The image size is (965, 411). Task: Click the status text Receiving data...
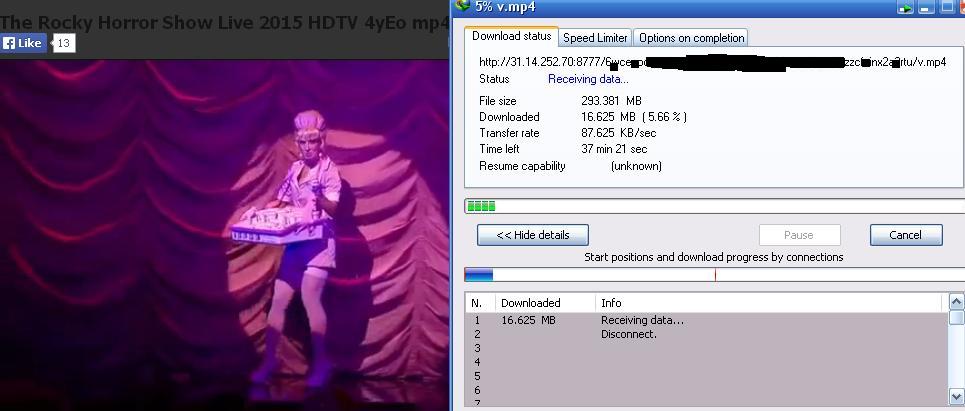[588, 79]
